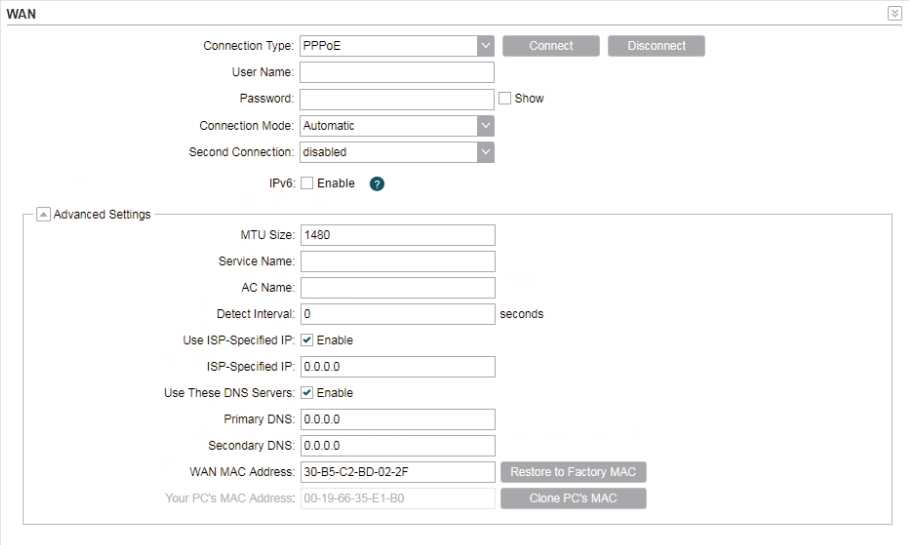This screenshot has height=545, width=909.
Task: Collapse the WAN section using top-right icon
Action: [x=894, y=13]
